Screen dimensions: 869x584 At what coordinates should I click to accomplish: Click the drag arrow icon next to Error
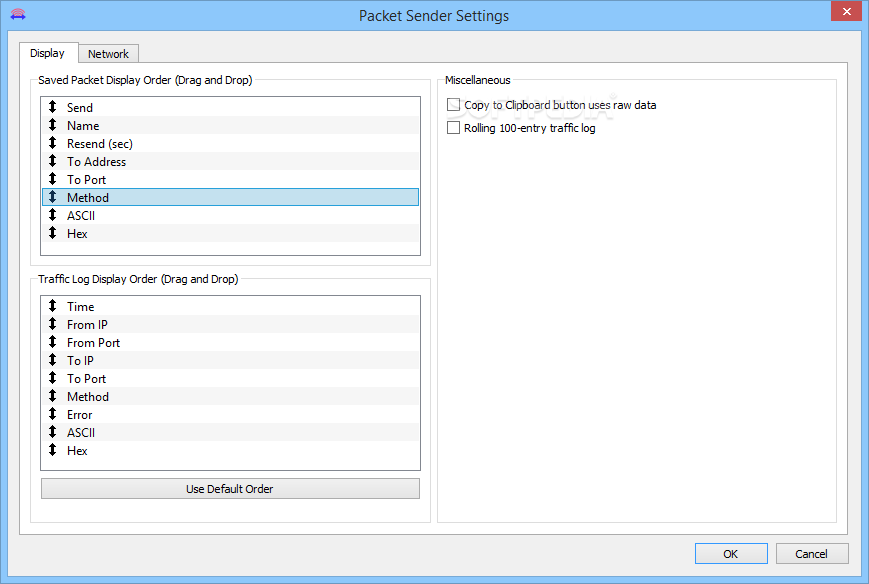point(52,413)
